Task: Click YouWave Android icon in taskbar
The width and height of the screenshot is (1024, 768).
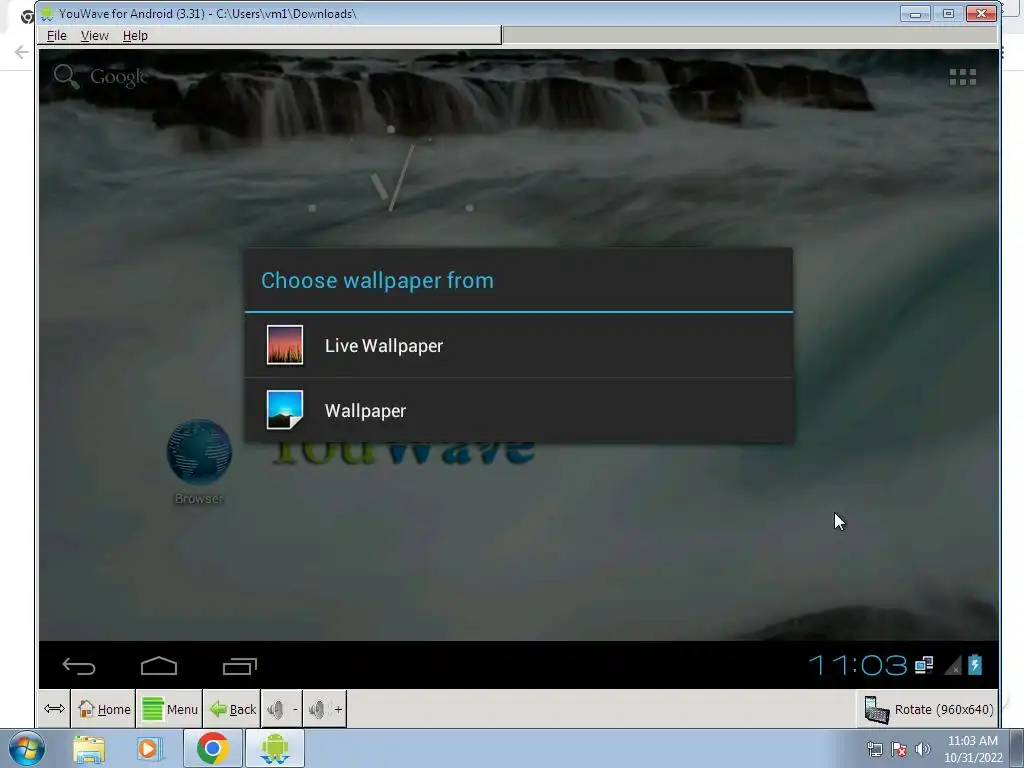Action: [274, 748]
